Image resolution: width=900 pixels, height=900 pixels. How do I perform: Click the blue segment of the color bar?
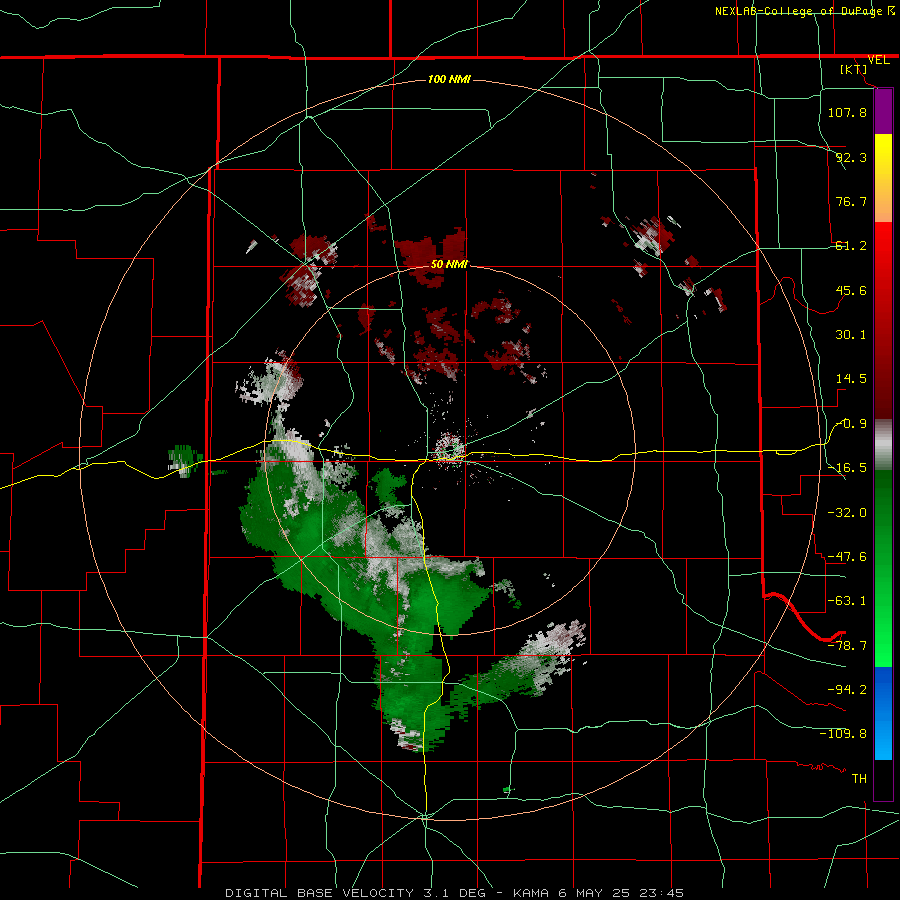883,713
